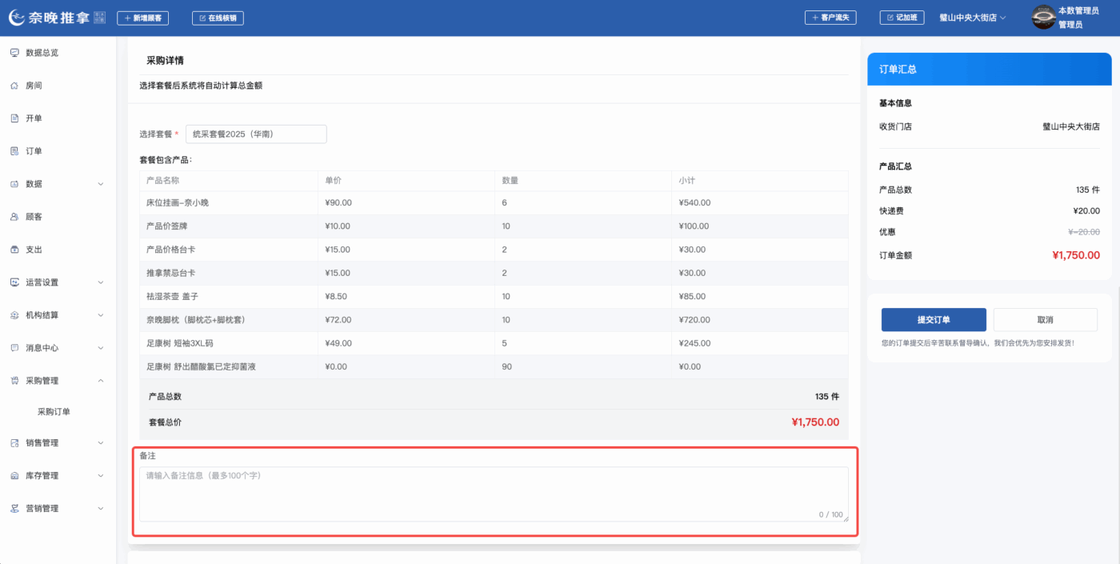The image size is (1120, 564).
Task: Click the 采购管理 shopping cart icon
Action: [x=14, y=381]
